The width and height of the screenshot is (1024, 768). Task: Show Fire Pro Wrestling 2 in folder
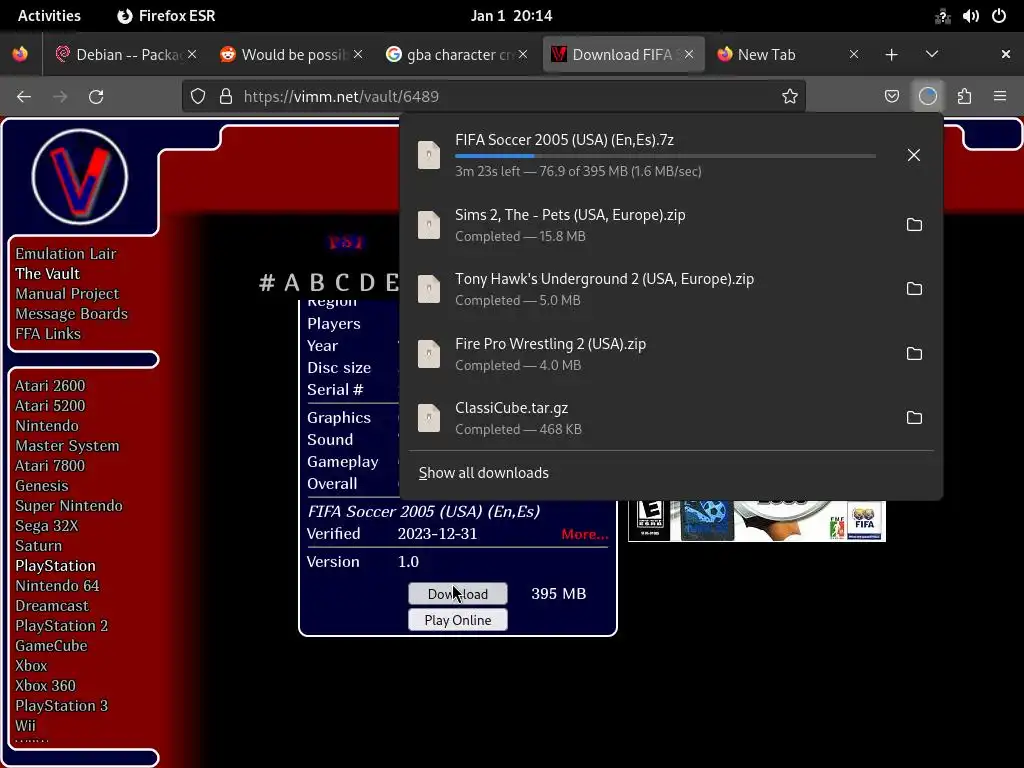coord(914,353)
